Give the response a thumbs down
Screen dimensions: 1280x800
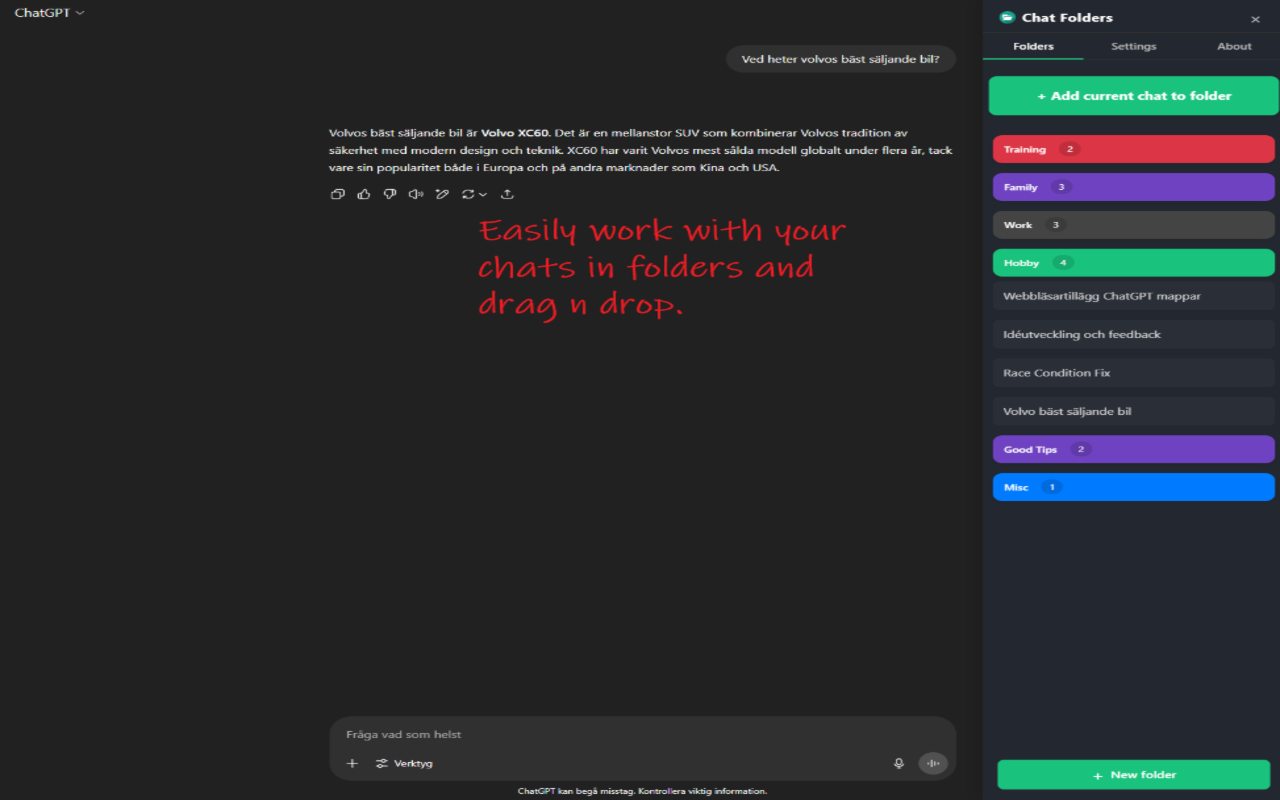tap(390, 194)
